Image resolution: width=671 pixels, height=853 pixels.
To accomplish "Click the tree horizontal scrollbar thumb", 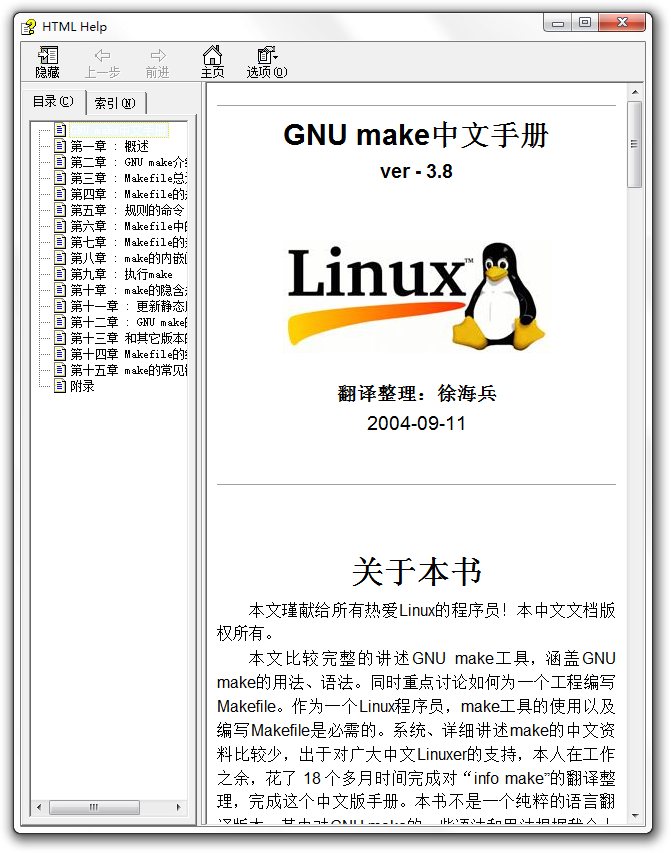I will pos(94,807).
